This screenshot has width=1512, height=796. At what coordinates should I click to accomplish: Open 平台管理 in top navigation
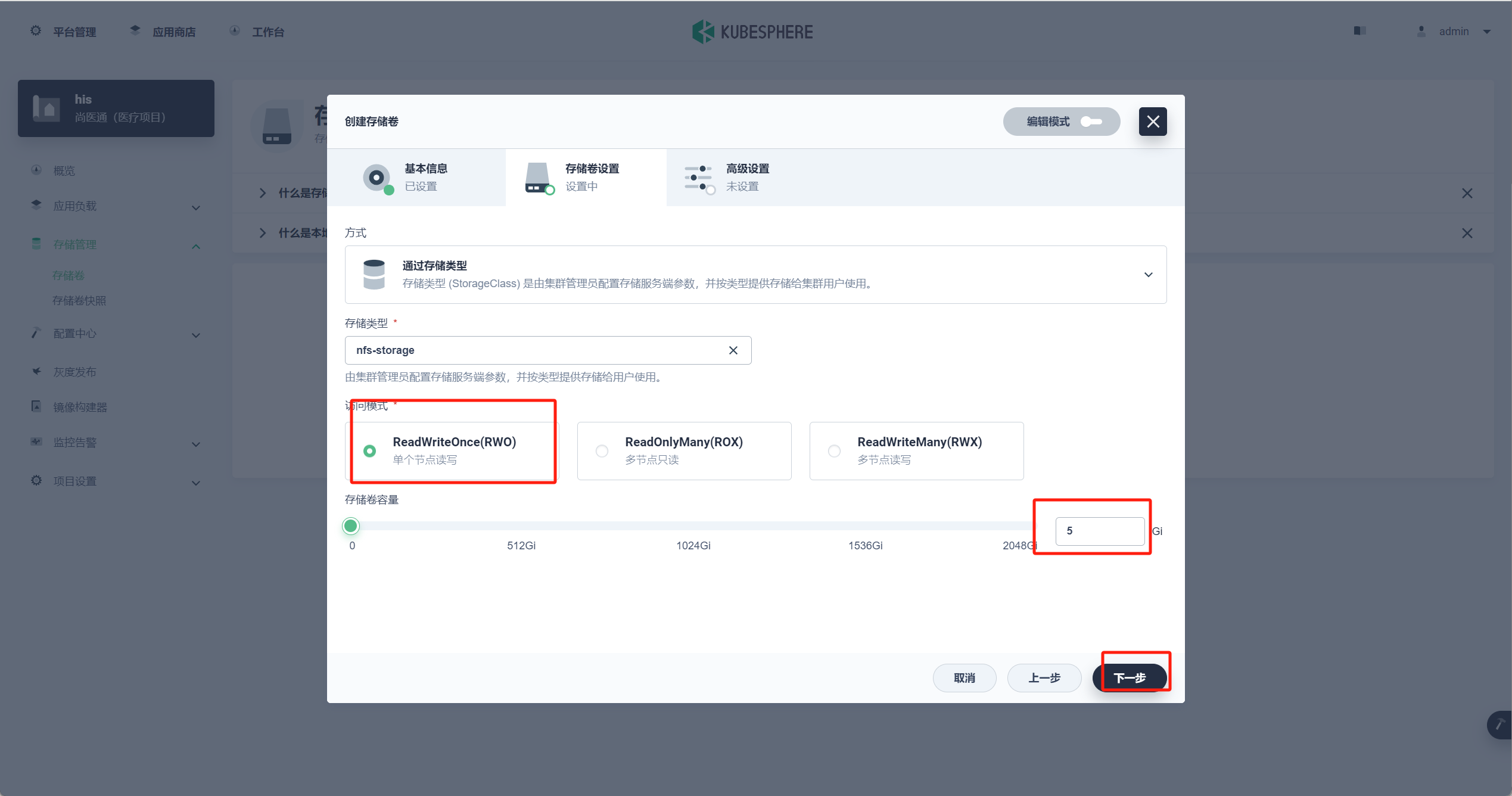click(74, 32)
